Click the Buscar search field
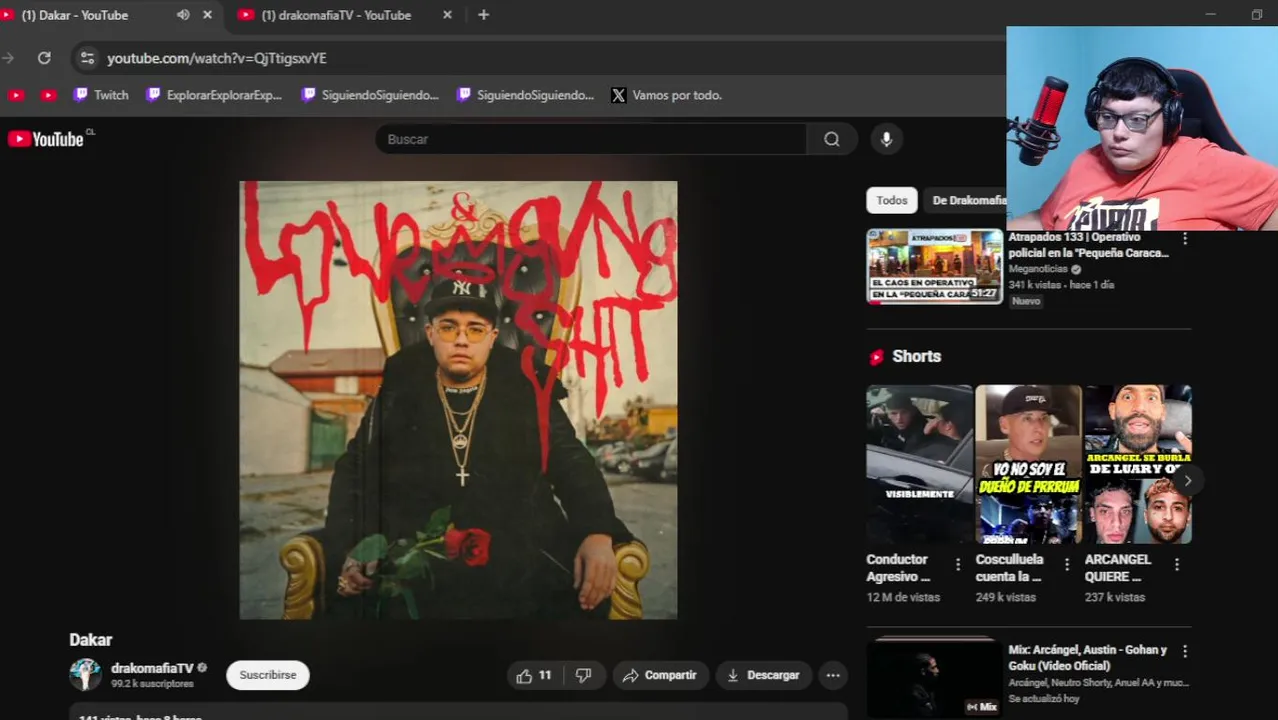Viewport: 1278px width, 720px height. tap(590, 139)
